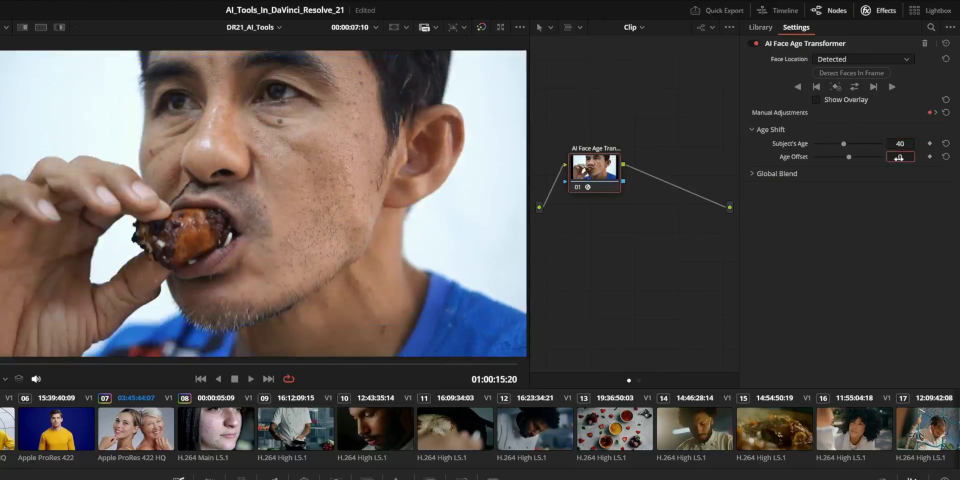
Task: Click the search icon in effects panel
Action: [931, 27]
